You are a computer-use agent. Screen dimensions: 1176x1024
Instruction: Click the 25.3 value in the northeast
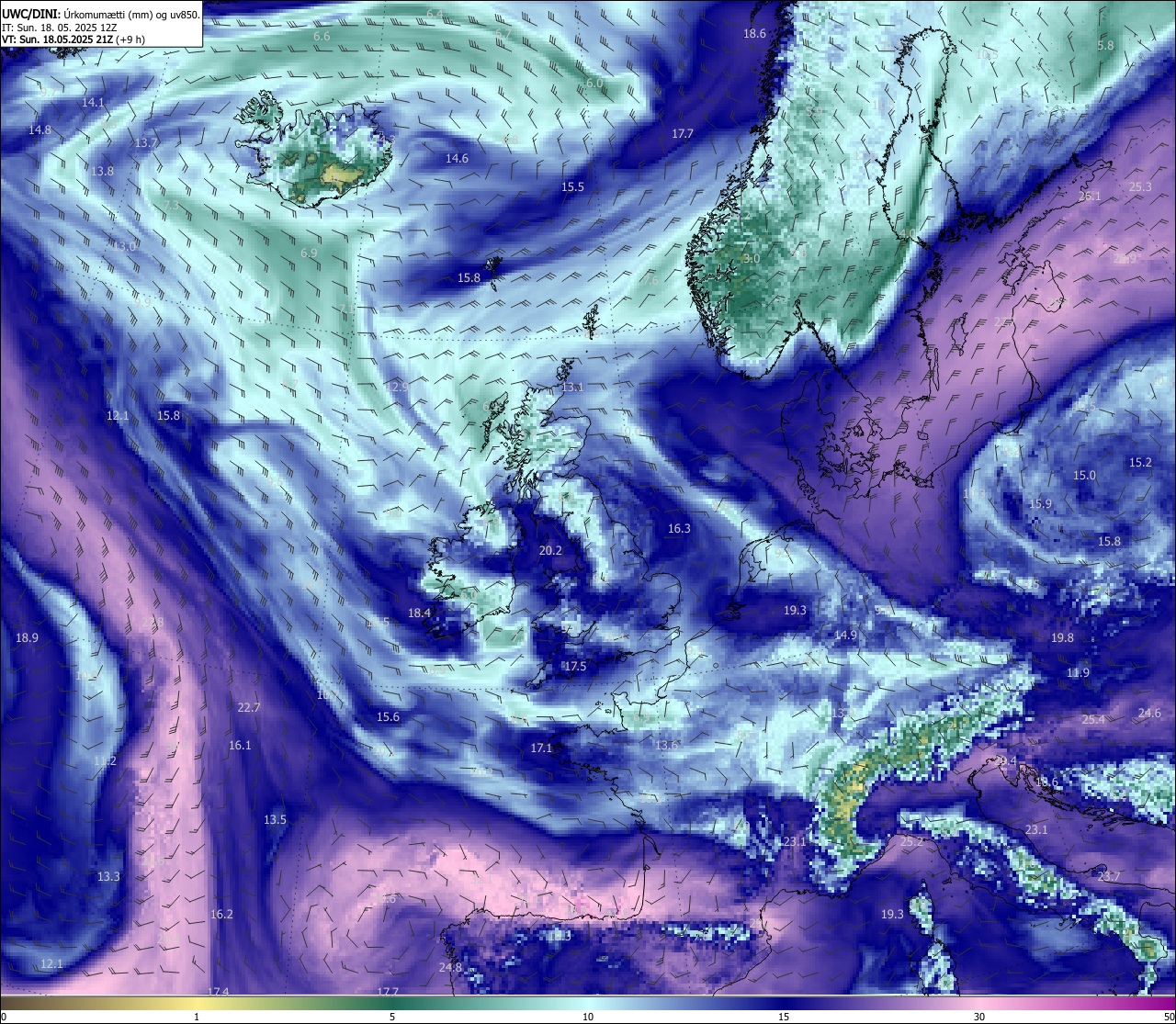[1140, 186]
